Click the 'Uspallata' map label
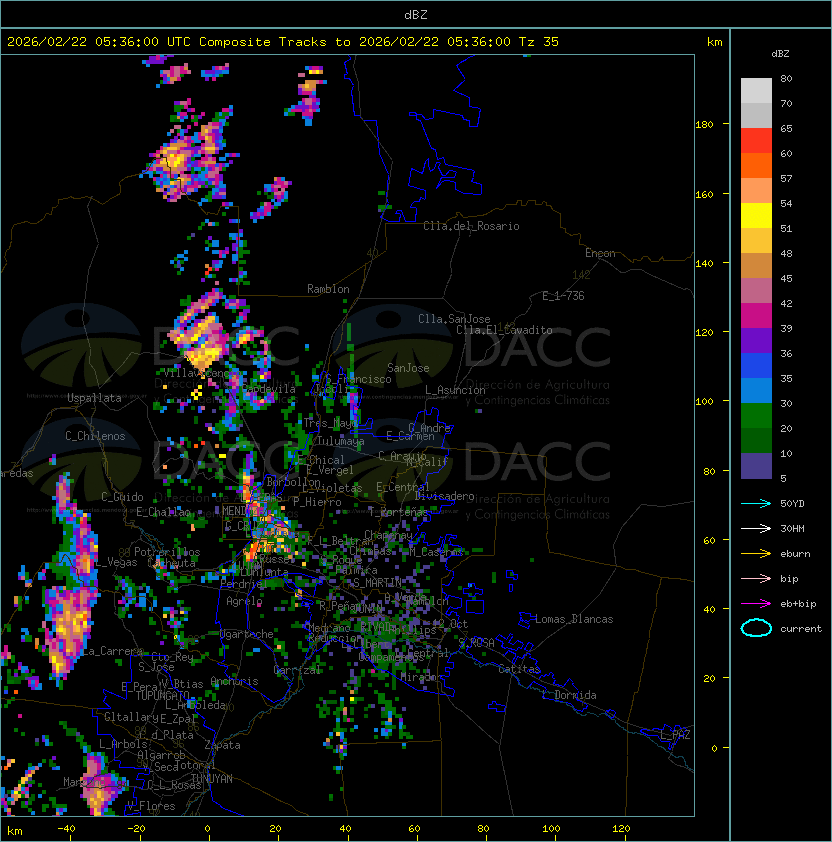The height and width of the screenshot is (842, 832). point(94,398)
